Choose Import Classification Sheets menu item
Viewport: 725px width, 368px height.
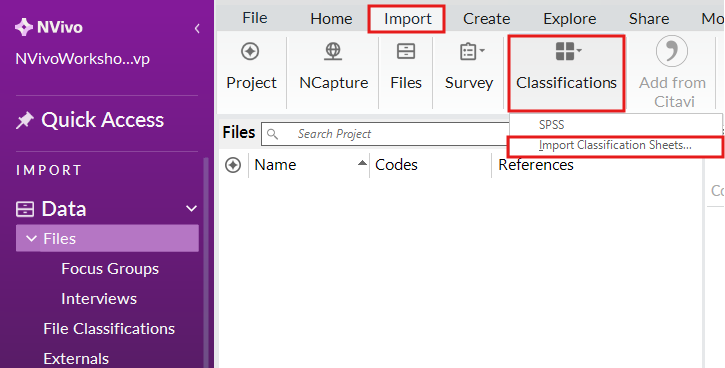point(615,145)
